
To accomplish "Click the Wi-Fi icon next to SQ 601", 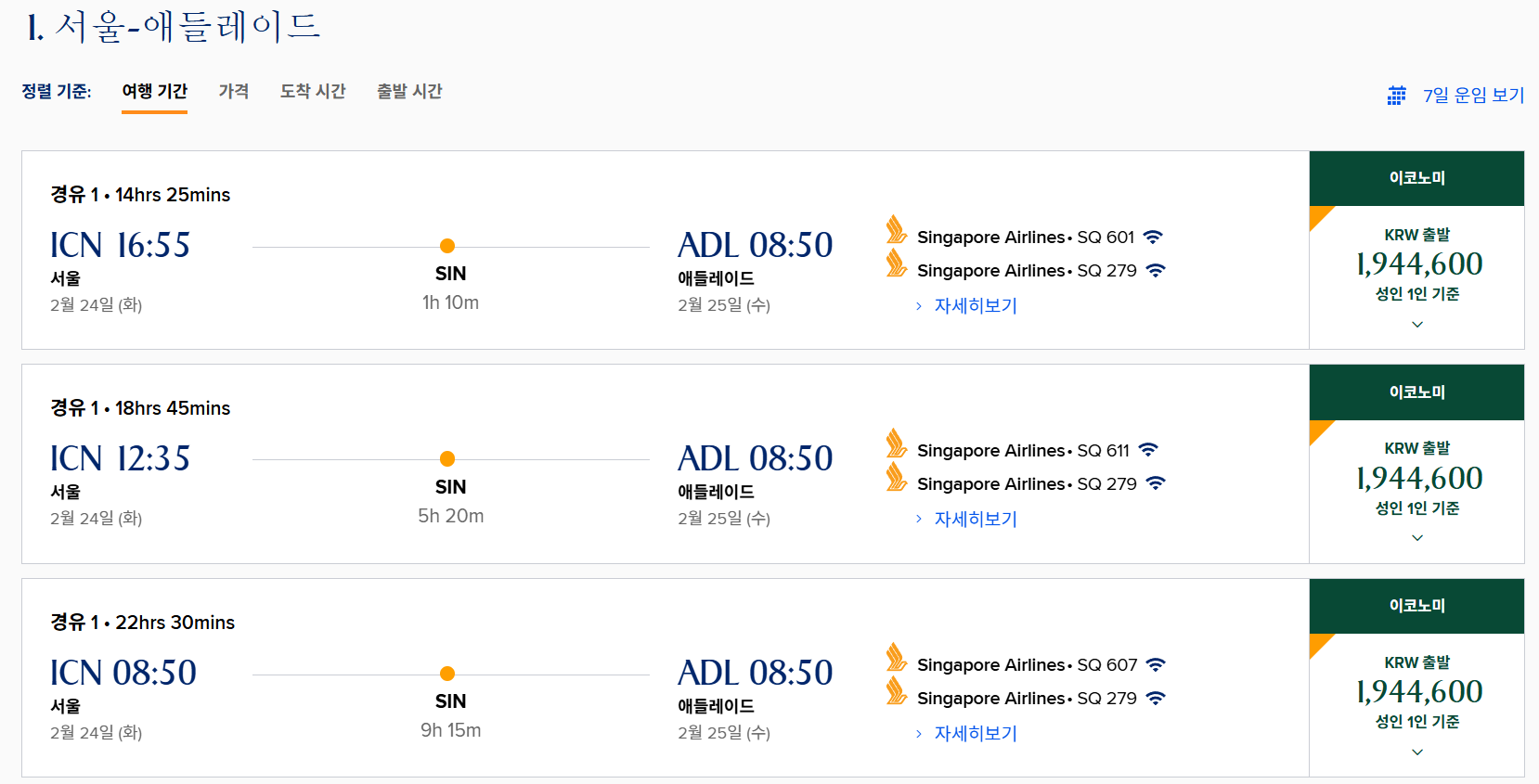I will (x=1153, y=237).
